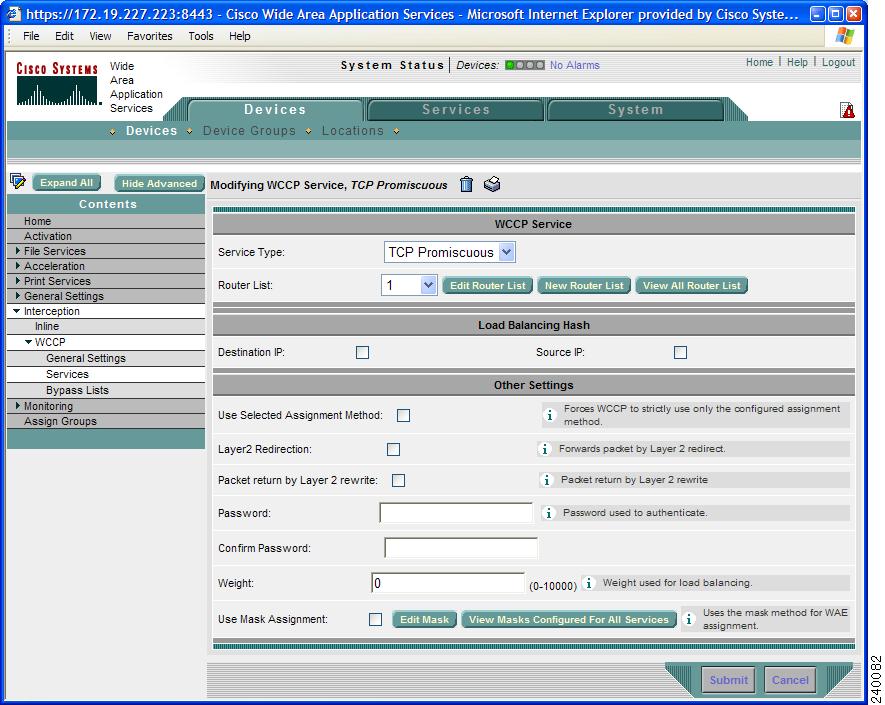Image resolution: width=885 pixels, height=705 pixels.
Task: Expand the Monitoring node
Action: [18, 406]
